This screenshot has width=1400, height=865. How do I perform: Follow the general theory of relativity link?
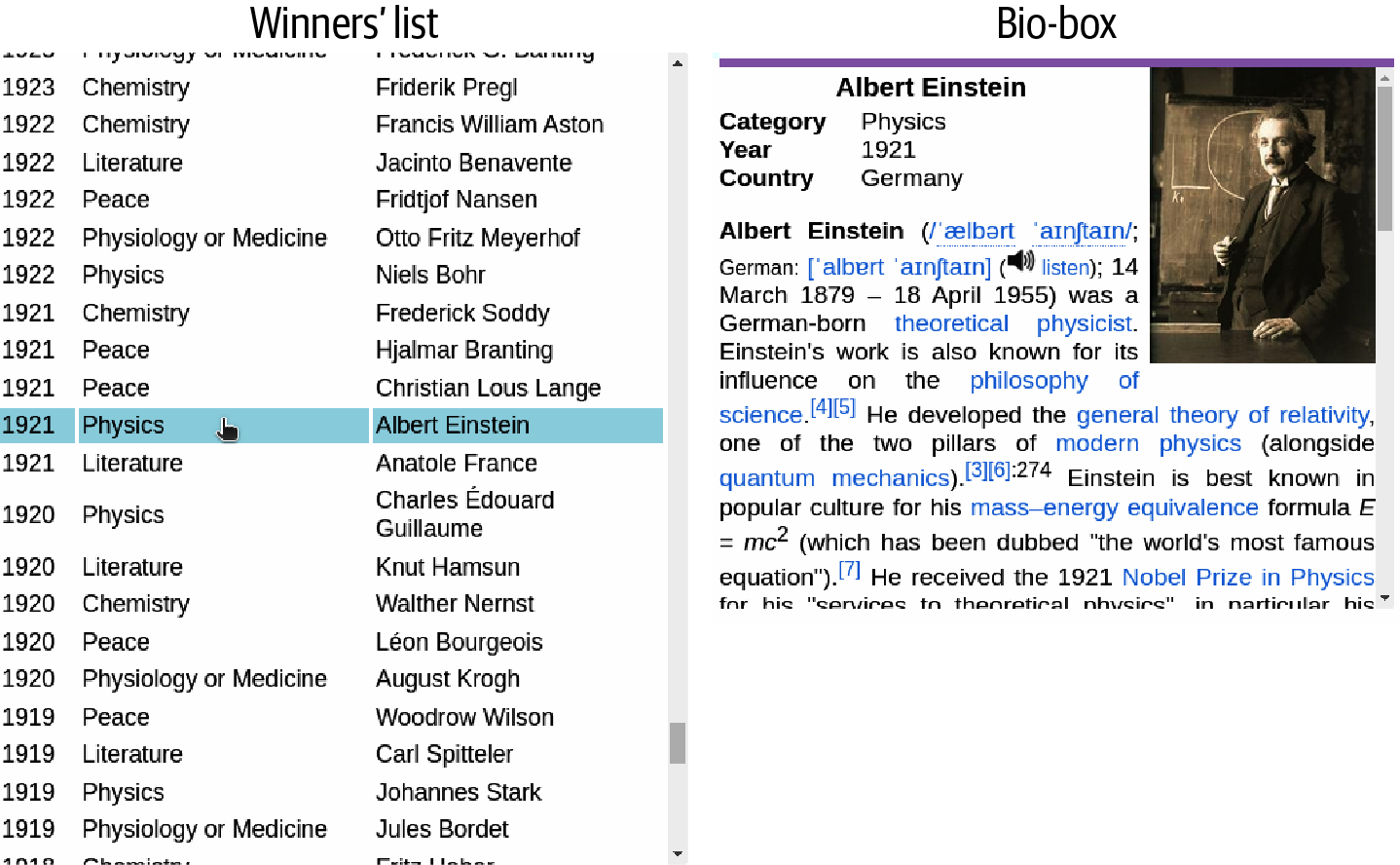[x=1224, y=415]
